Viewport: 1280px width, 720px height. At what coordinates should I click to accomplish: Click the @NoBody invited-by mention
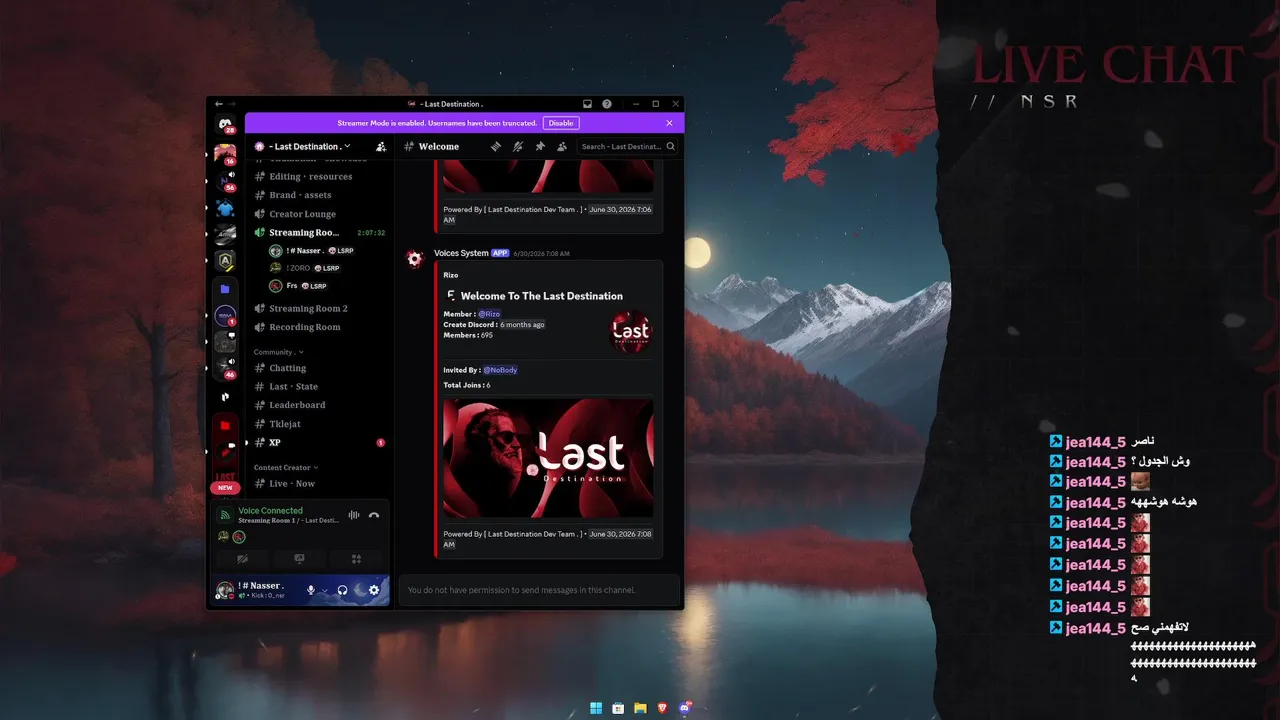pyautogui.click(x=500, y=370)
